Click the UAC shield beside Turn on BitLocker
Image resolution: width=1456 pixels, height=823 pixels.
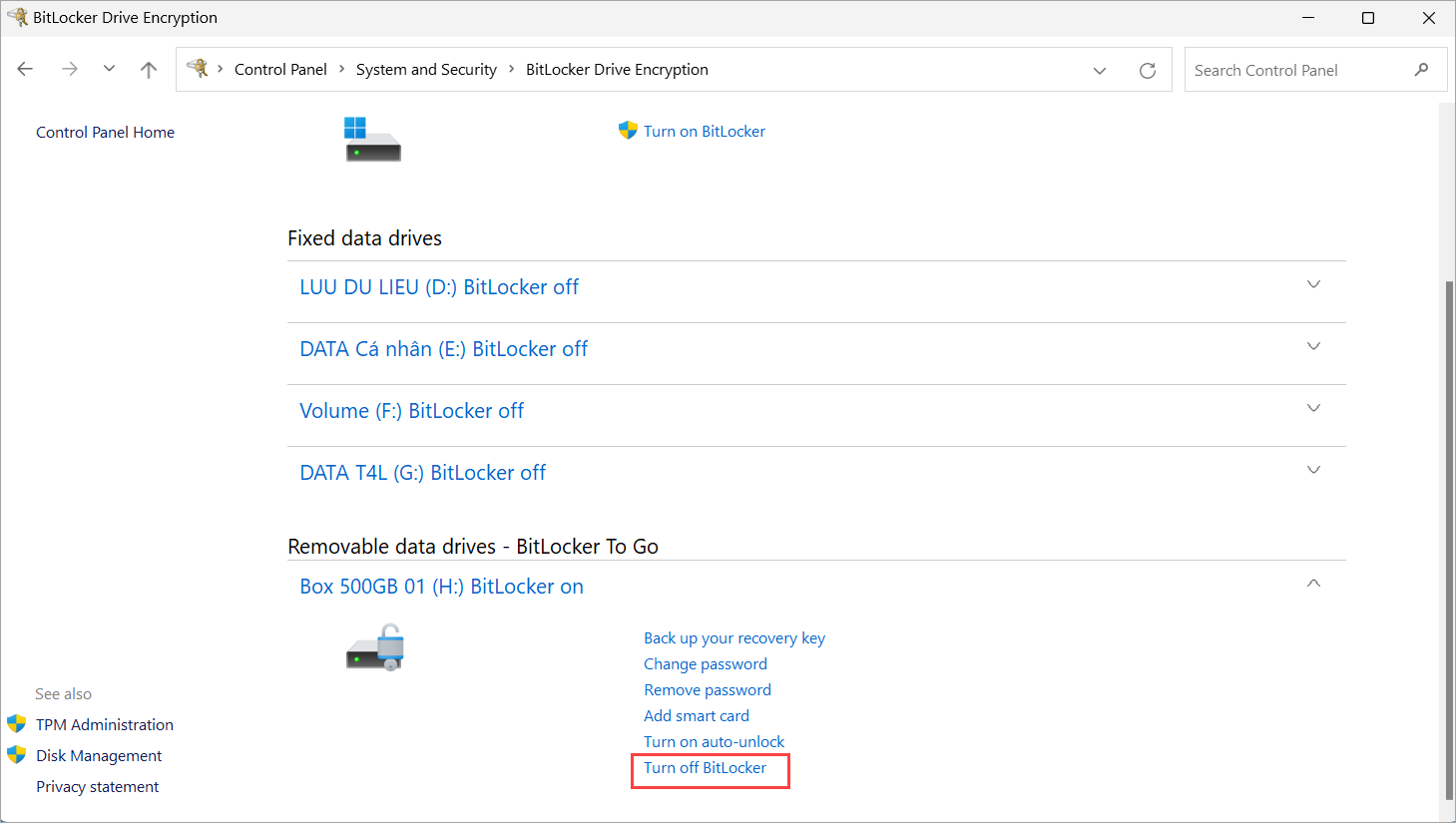(628, 131)
